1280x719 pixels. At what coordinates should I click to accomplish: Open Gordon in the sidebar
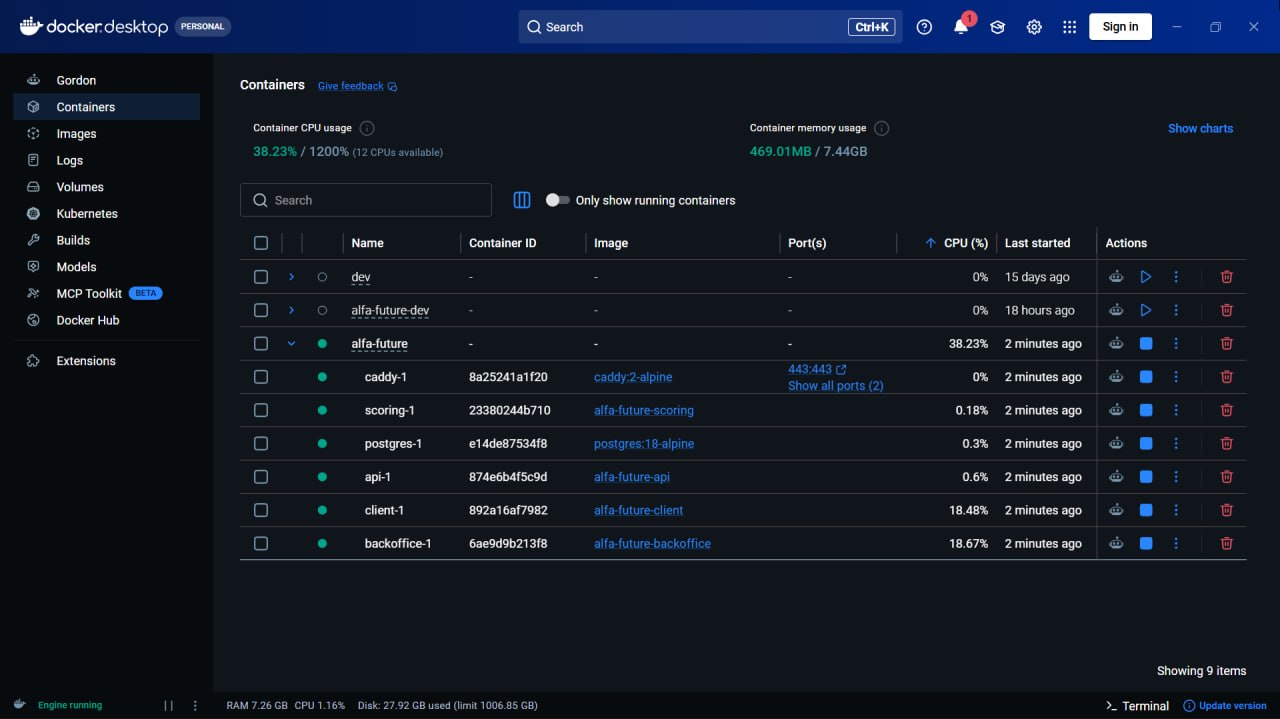(106, 80)
